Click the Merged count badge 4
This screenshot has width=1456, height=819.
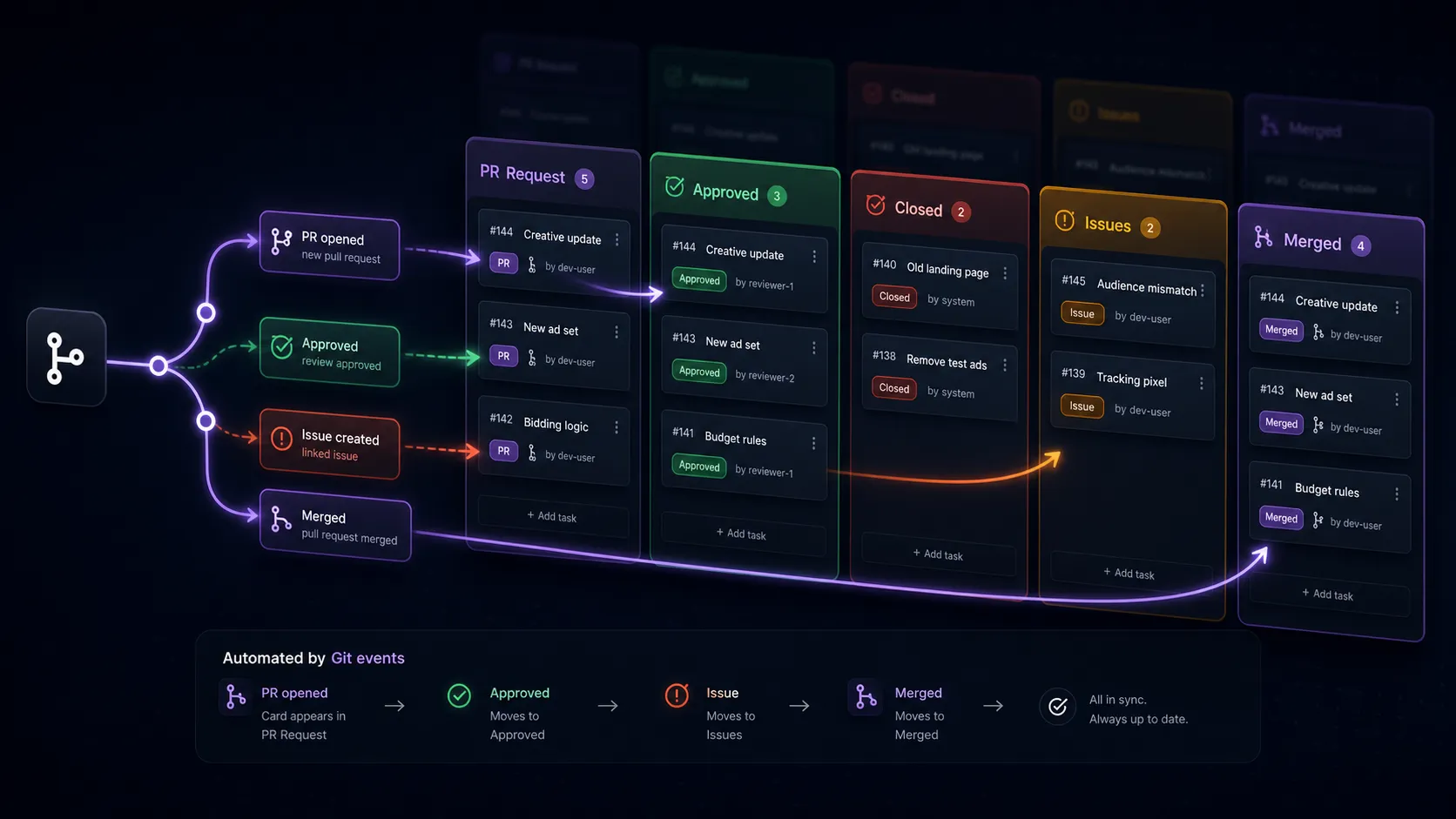pos(1361,246)
